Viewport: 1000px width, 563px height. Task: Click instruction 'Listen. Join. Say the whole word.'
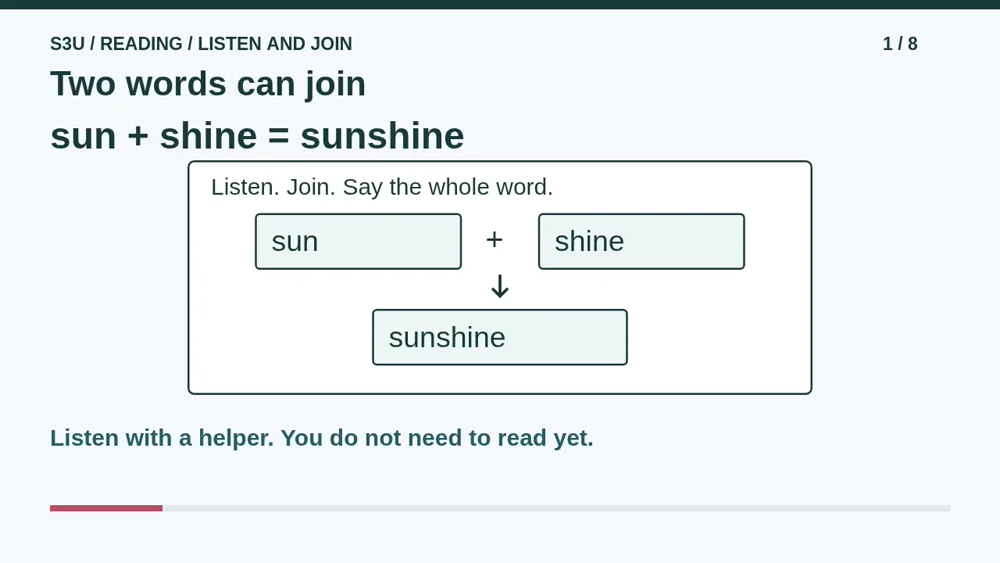pos(382,187)
